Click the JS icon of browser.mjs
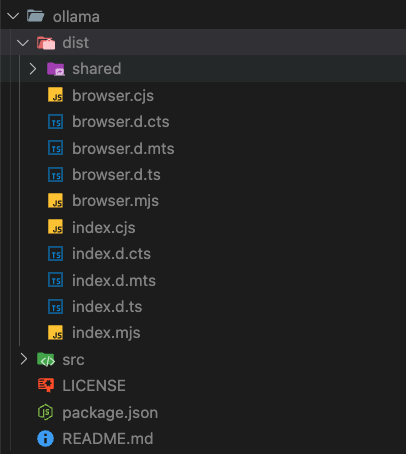This screenshot has height=454, width=406. (x=55, y=201)
